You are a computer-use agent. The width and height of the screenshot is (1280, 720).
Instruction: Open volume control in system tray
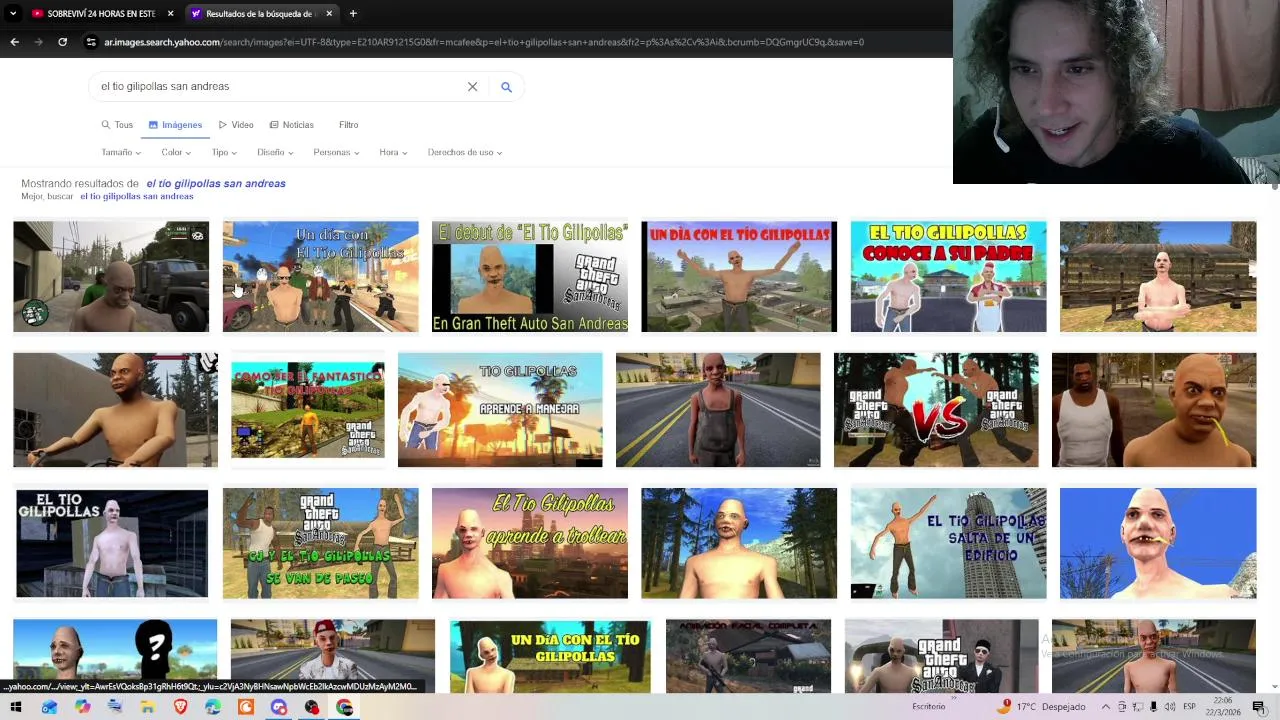coord(1170,707)
